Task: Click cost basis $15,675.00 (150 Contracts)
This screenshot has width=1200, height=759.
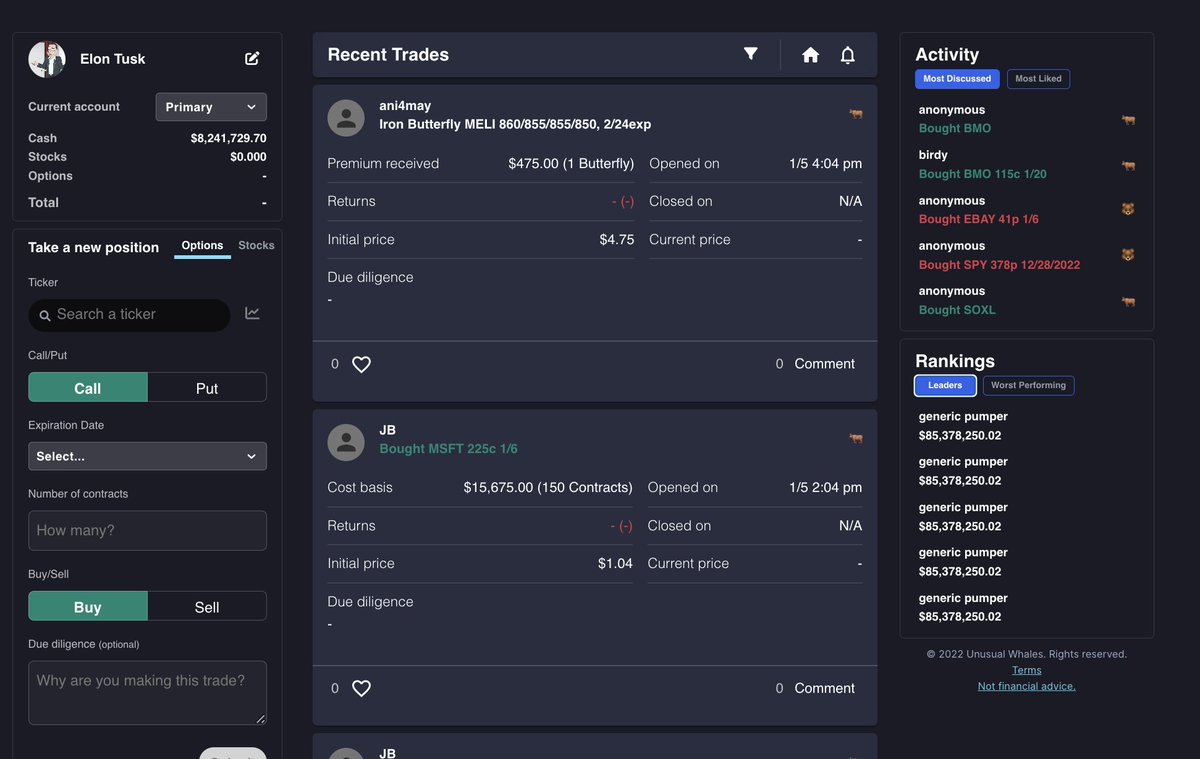Action: click(548, 488)
